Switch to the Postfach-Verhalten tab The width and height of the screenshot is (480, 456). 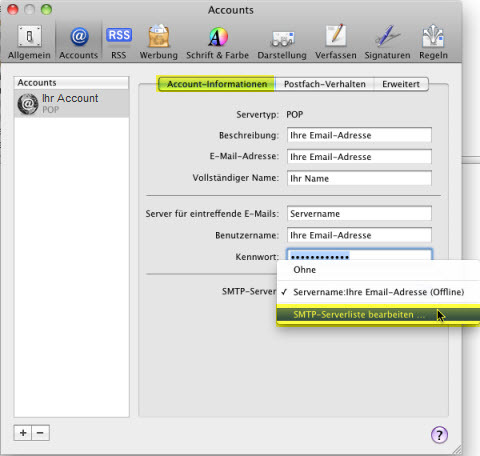325,84
